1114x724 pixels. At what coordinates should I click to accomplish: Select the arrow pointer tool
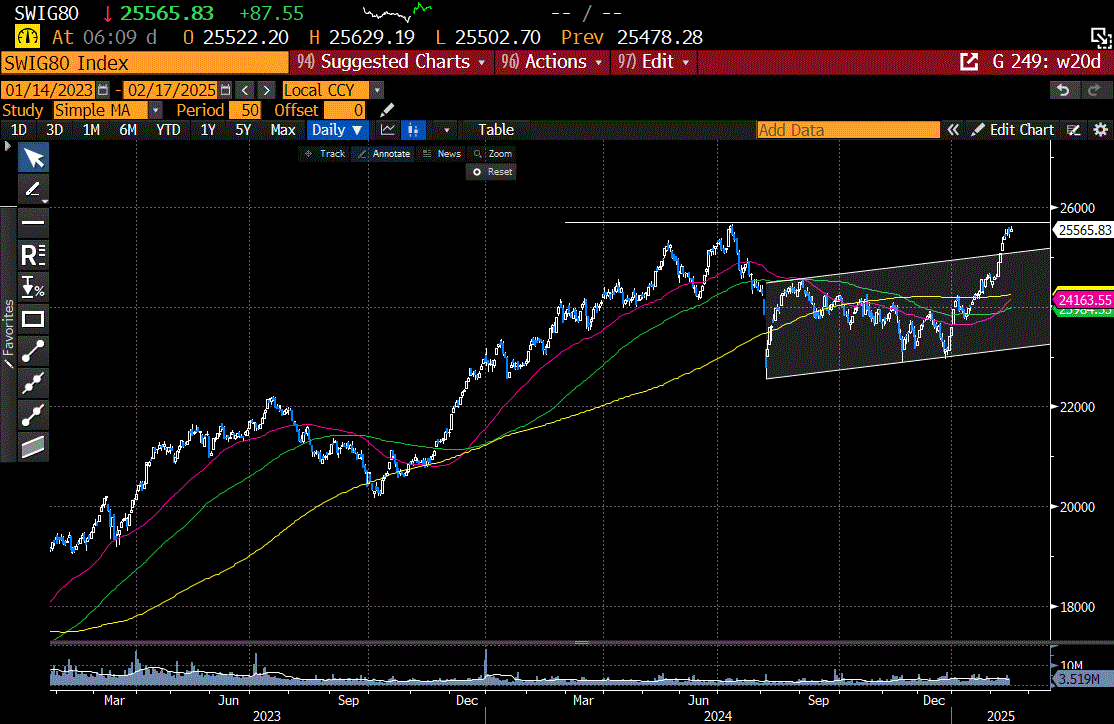click(33, 158)
